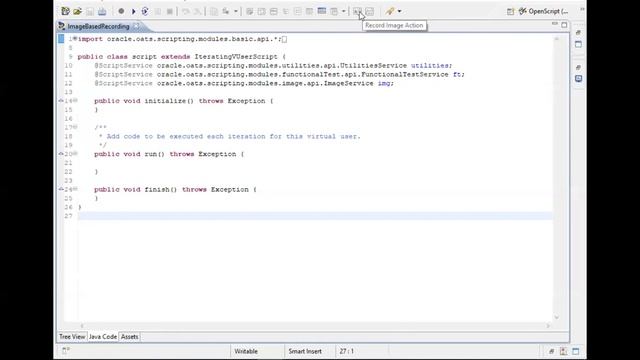Collapse the comment block fold on line 17
Screen dimensions: 640x360
pos(75,127)
